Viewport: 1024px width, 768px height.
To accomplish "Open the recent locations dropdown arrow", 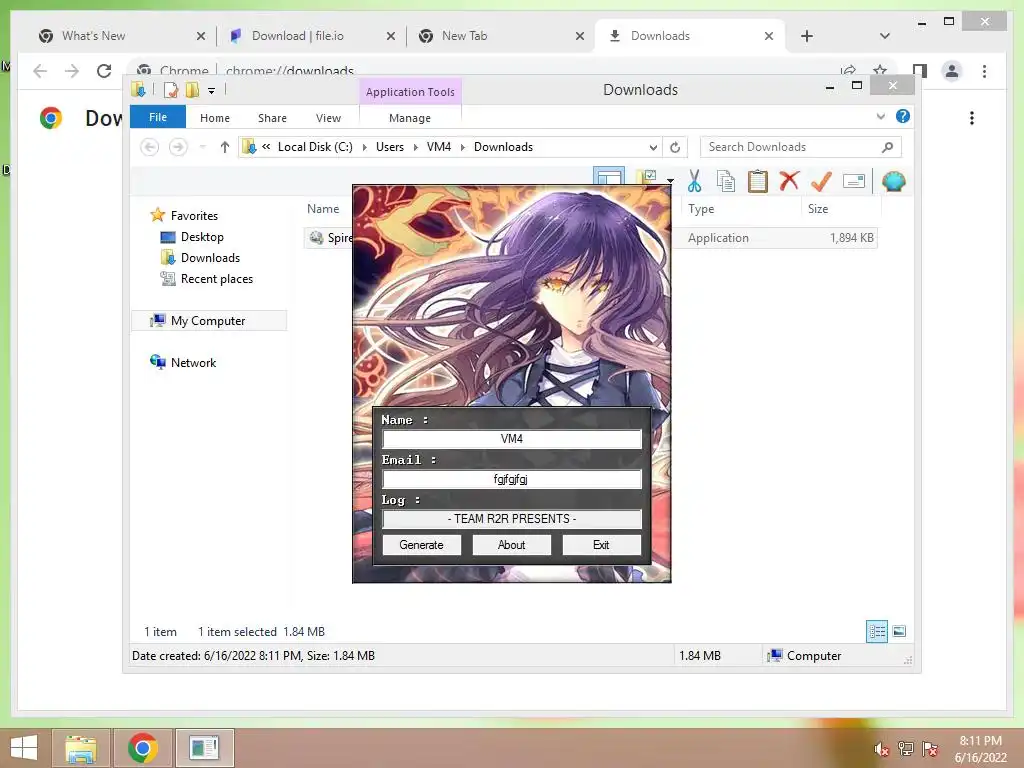I will coord(202,147).
